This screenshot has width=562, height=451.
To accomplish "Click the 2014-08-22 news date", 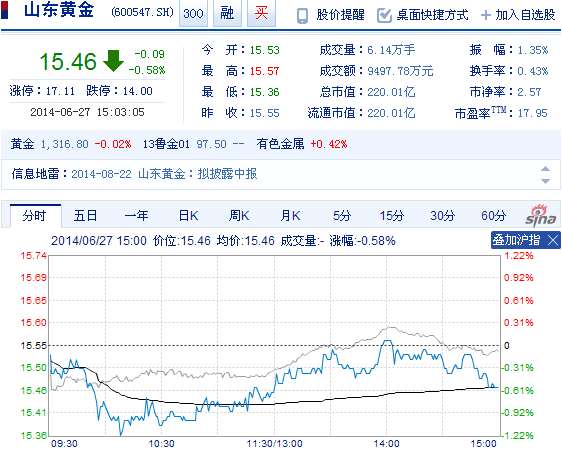I will pyautogui.click(x=101, y=174).
